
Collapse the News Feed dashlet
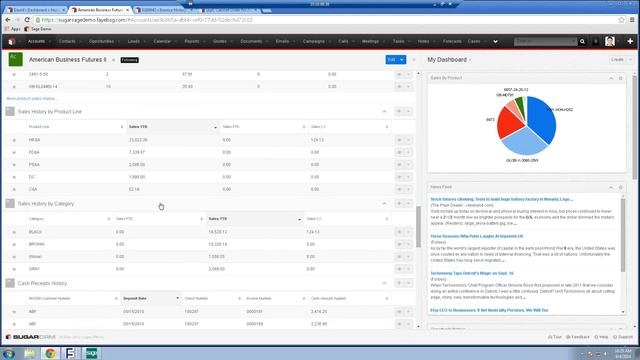tap(611, 187)
